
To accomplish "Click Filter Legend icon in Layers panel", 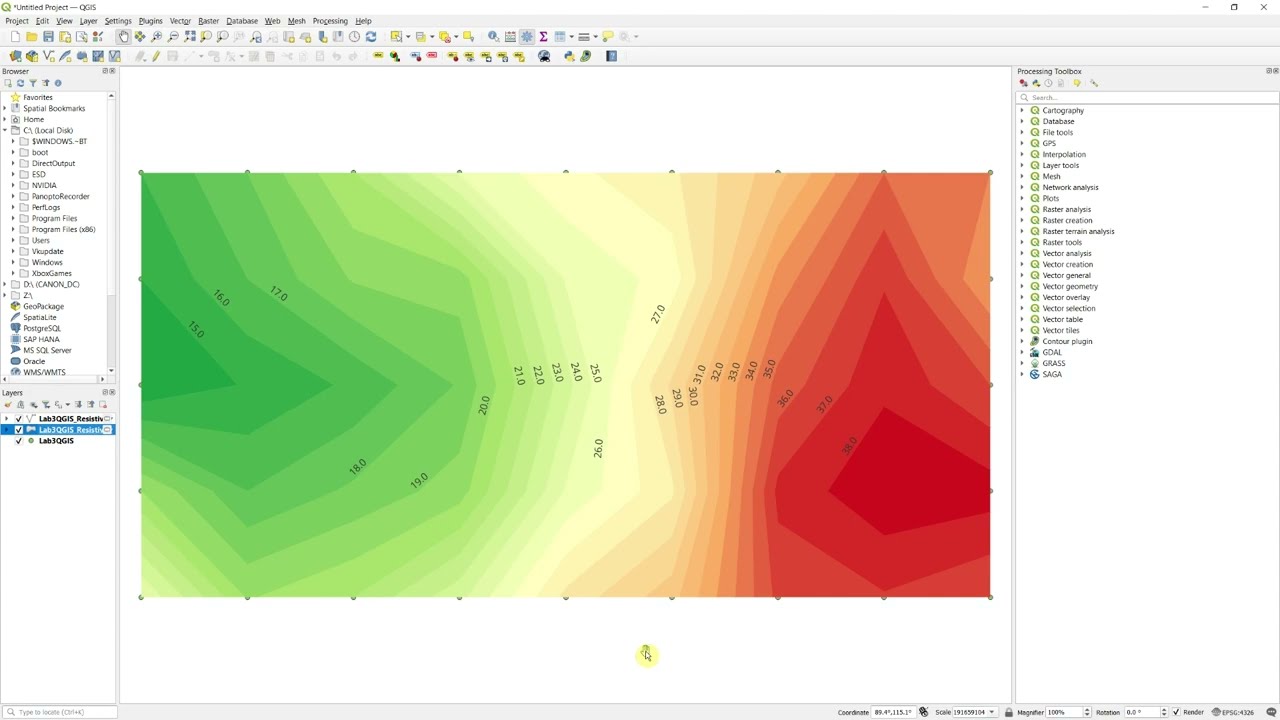I will [45, 404].
